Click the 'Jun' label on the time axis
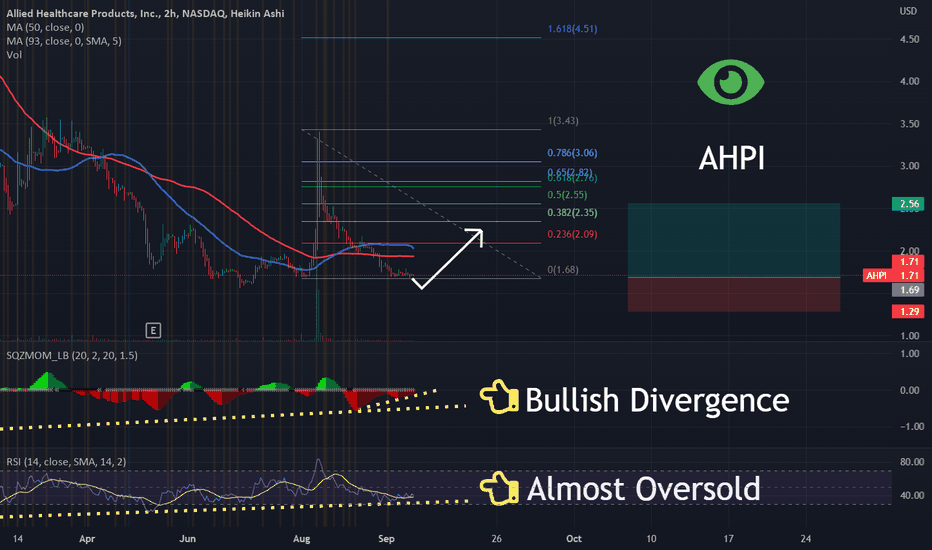932x550 pixels. (187, 539)
